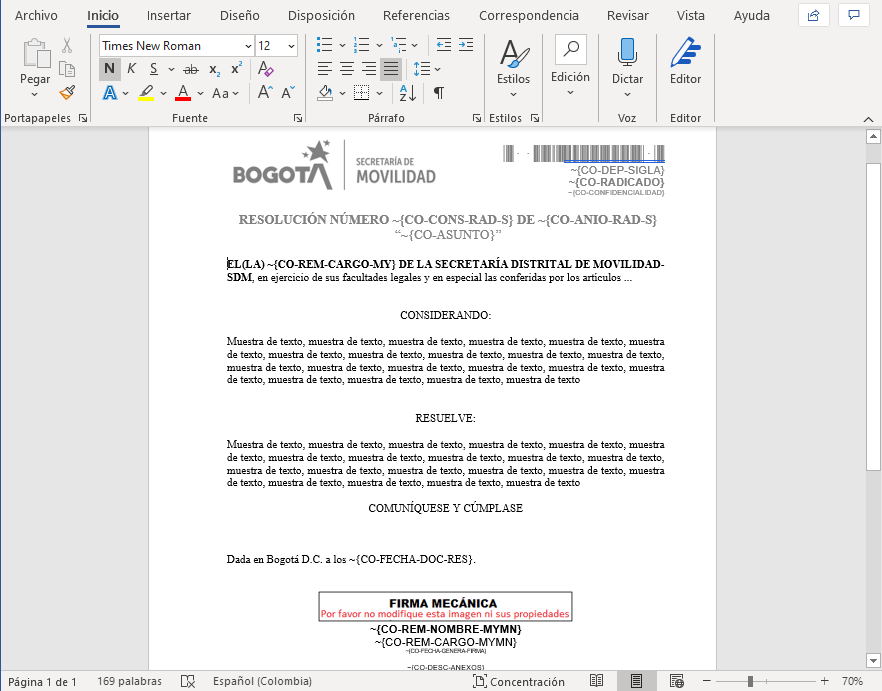Decrease paragraph indent
This screenshot has height=691, width=882.
click(x=444, y=45)
